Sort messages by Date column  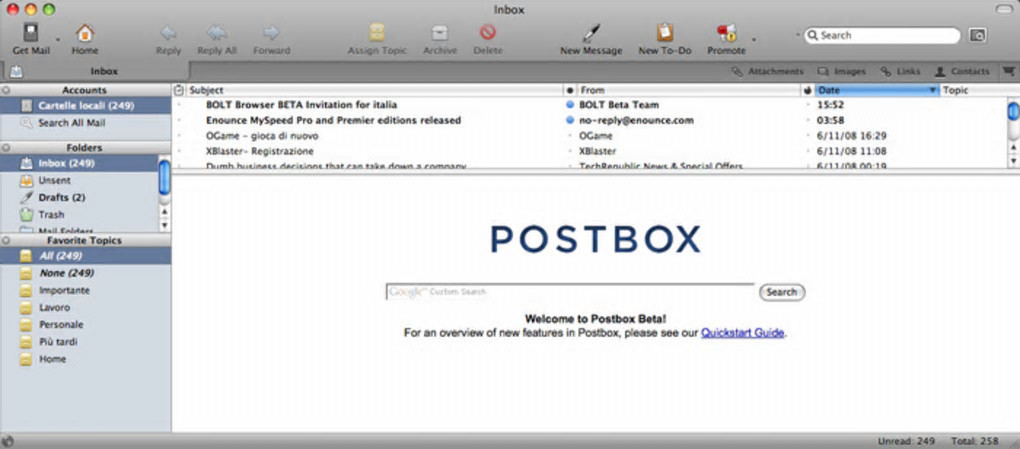[x=876, y=90]
